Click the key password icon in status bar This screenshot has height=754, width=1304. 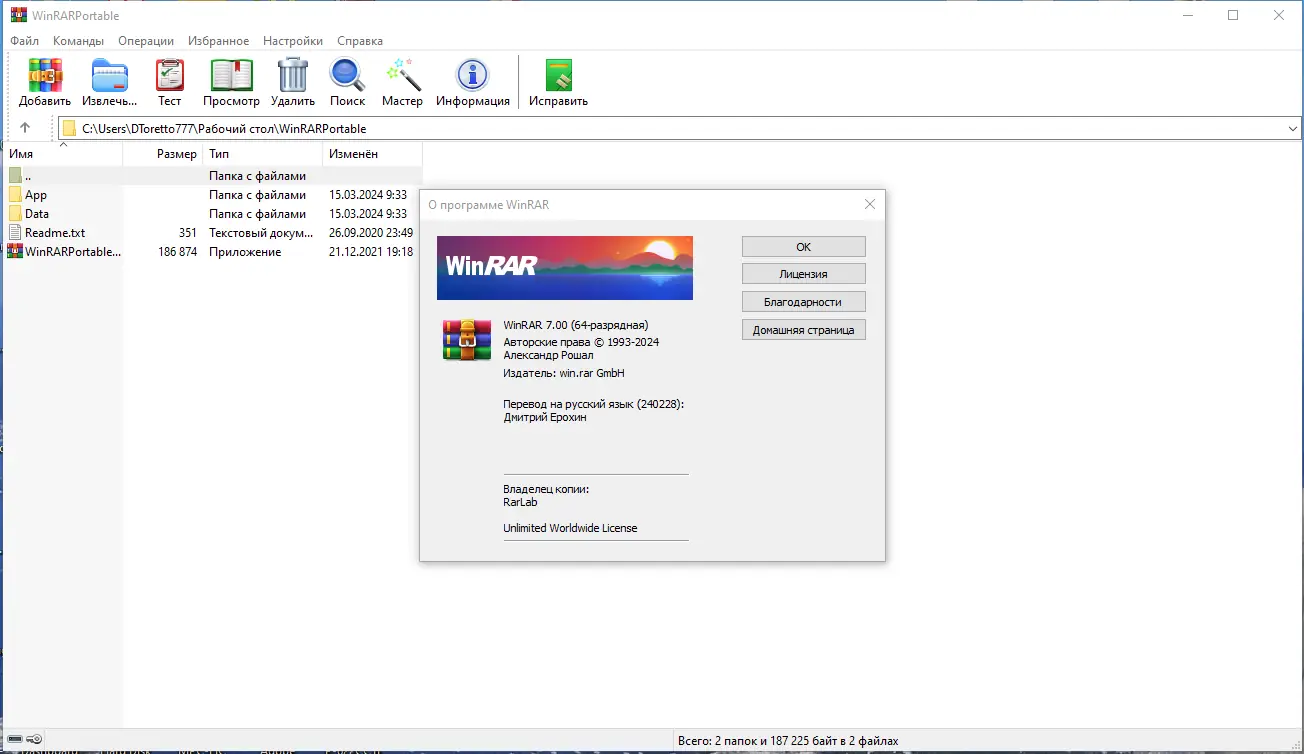34,740
